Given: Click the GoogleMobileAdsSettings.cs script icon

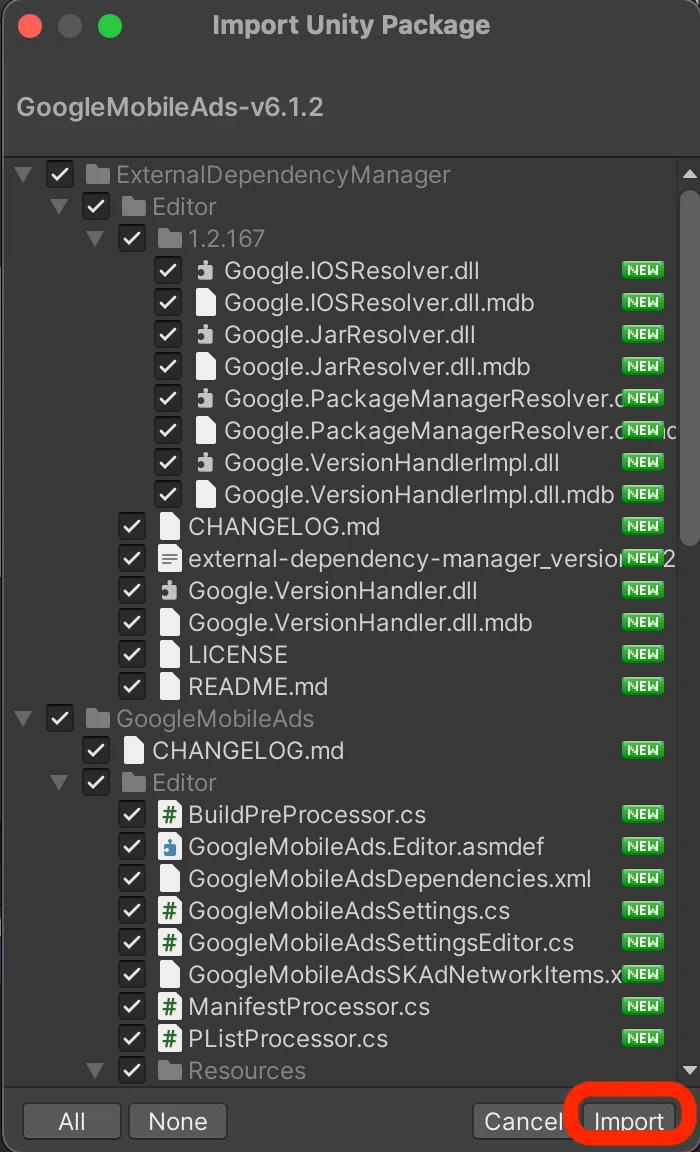Looking at the screenshot, I should pos(170,910).
